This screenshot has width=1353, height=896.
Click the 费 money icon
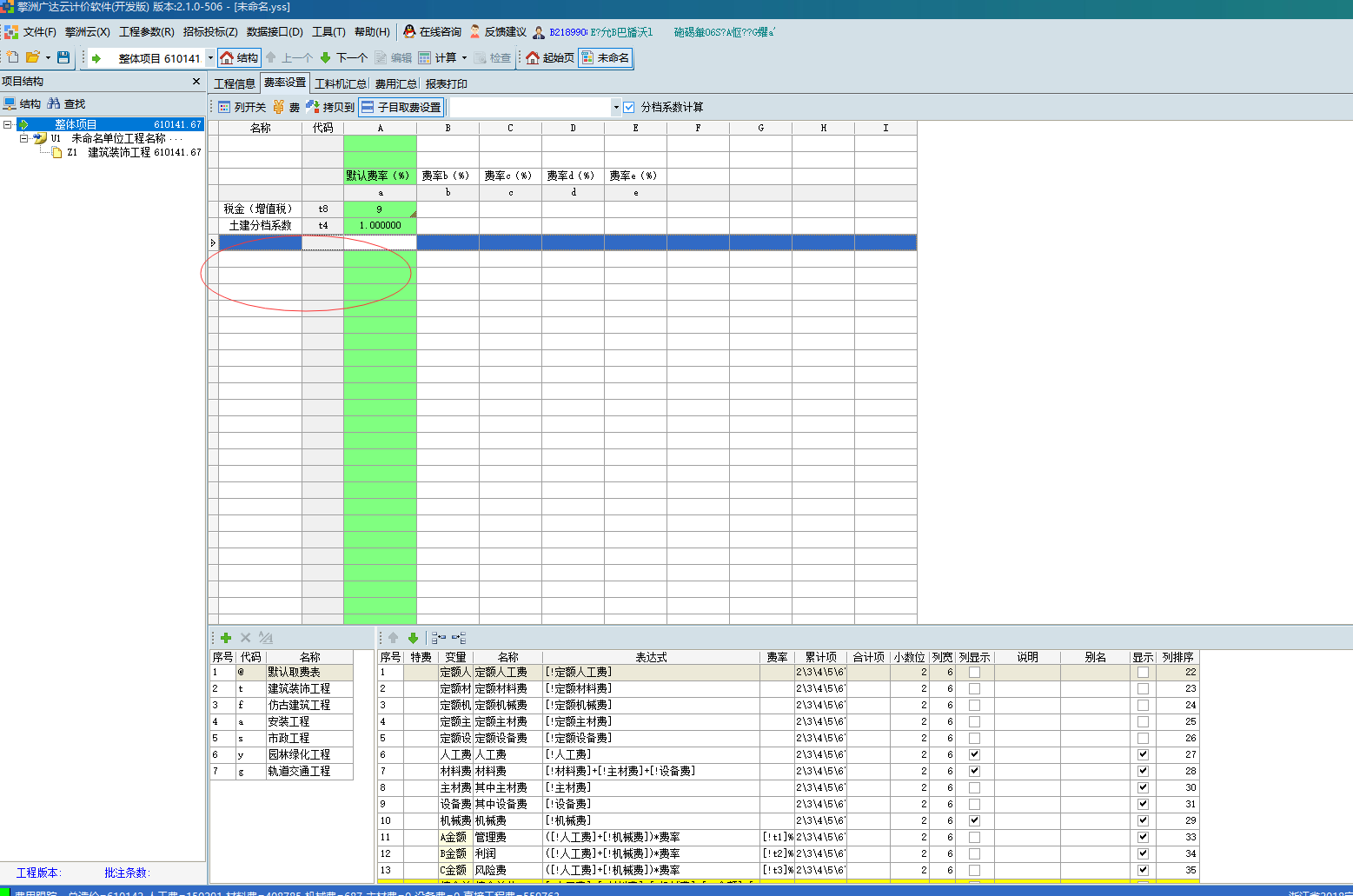pyautogui.click(x=278, y=108)
